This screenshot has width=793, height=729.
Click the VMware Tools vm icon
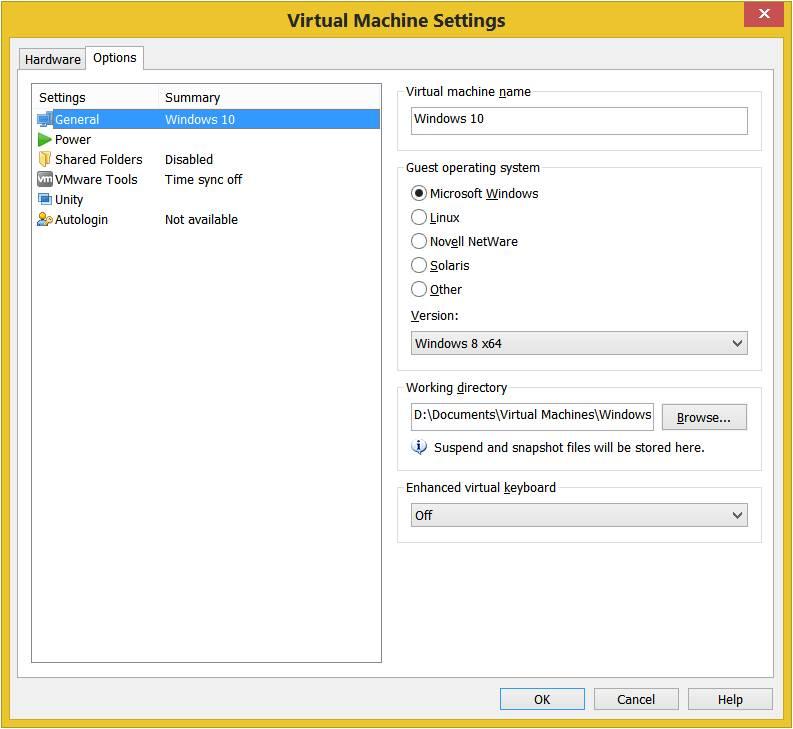click(45, 180)
